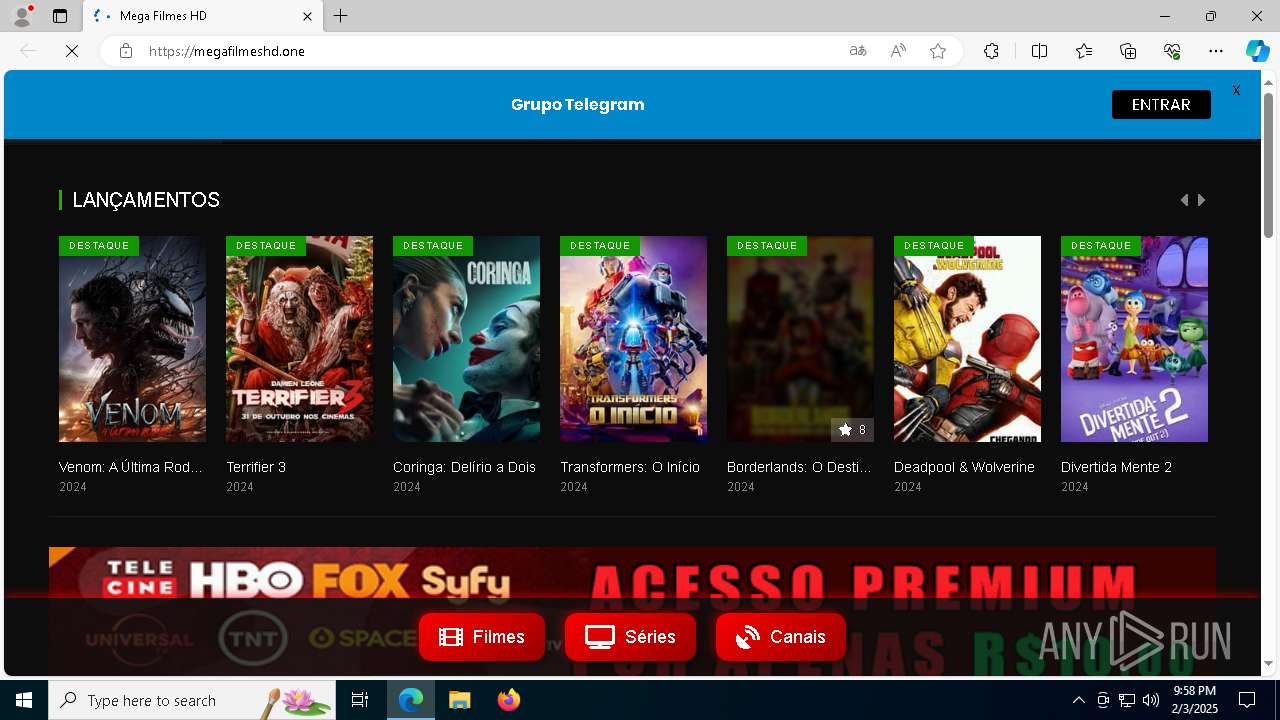Open Browser essentials
The width and height of the screenshot is (1280, 720).
point(1172,51)
